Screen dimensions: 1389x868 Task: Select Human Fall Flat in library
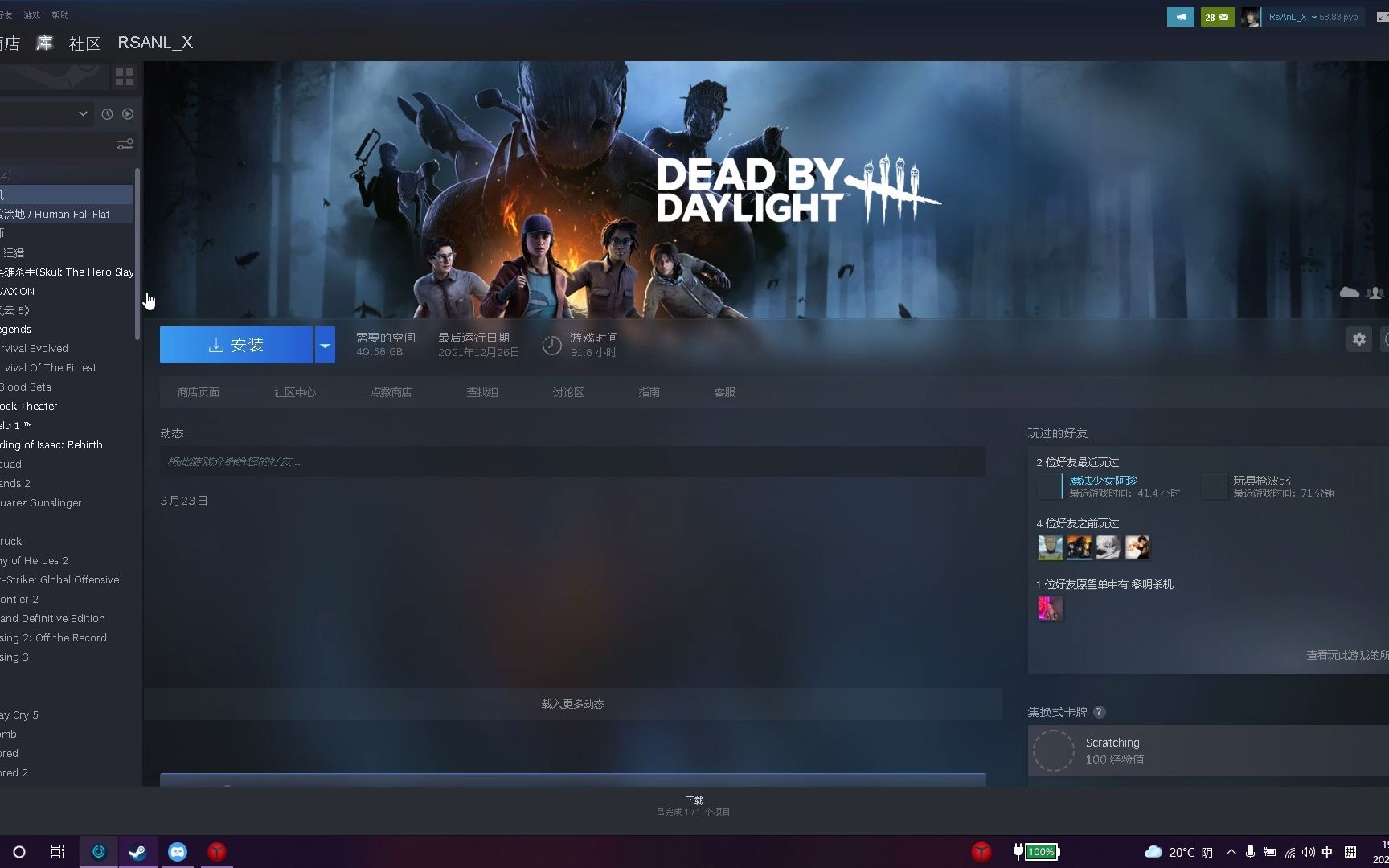pos(66,214)
